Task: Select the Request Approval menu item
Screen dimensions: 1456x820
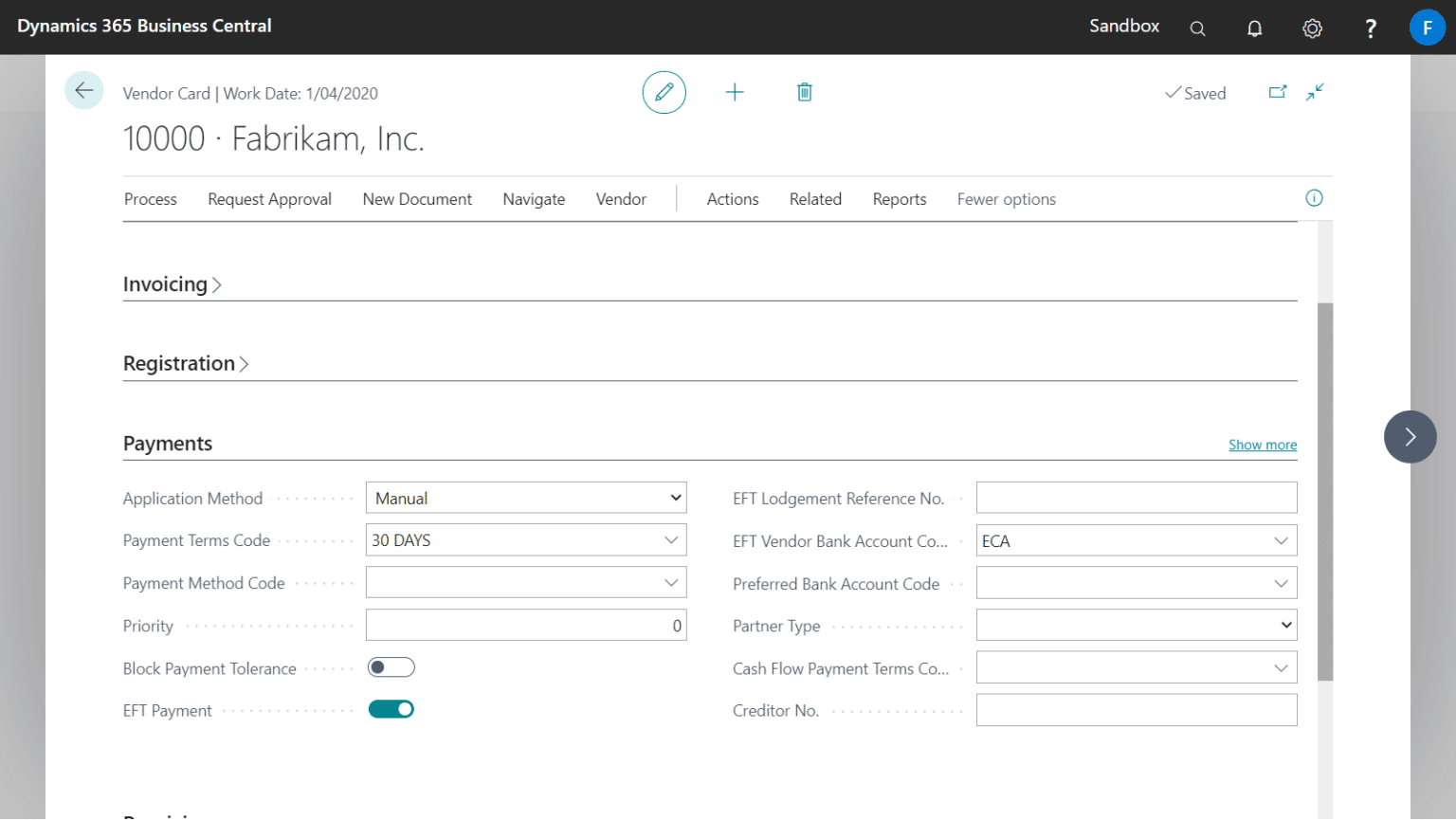Action: (x=269, y=199)
